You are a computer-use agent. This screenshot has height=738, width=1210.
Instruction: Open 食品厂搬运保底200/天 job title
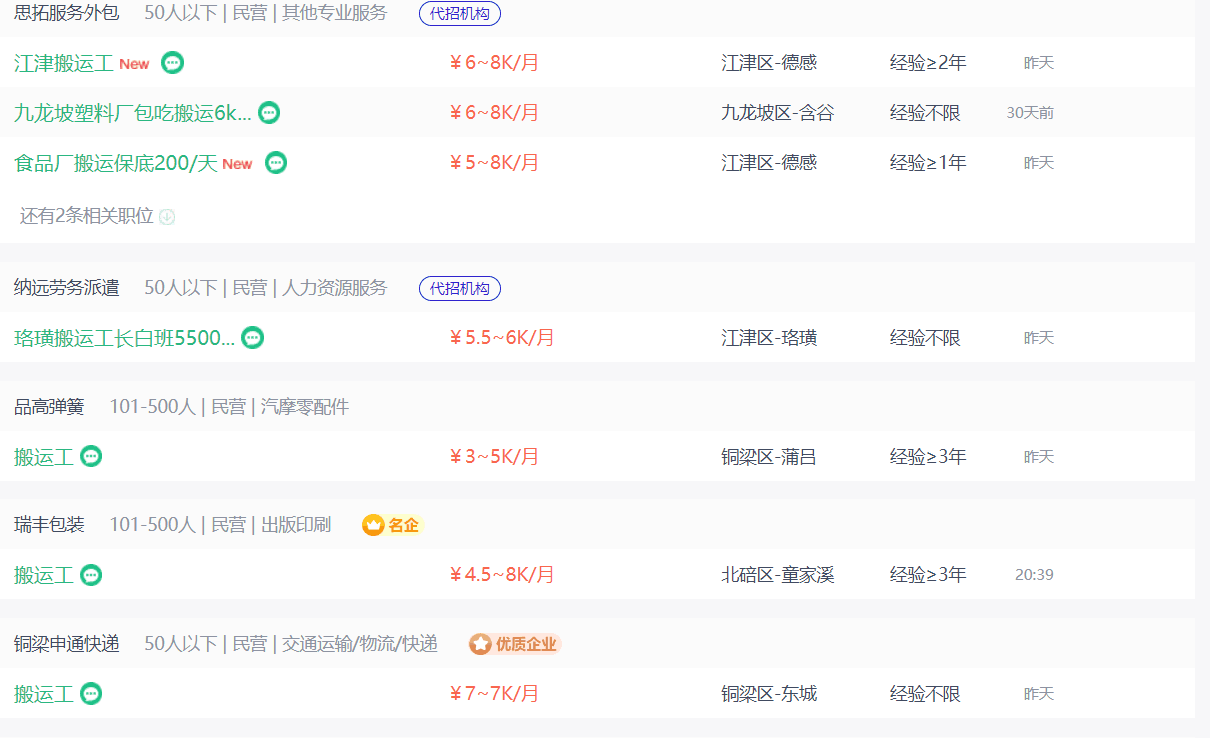(x=115, y=163)
